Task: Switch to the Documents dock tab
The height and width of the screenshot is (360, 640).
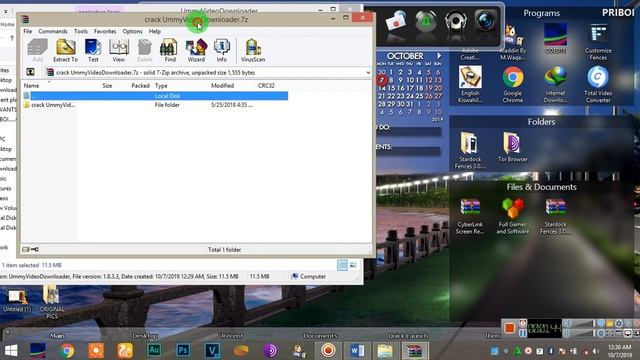Action: pos(320,336)
